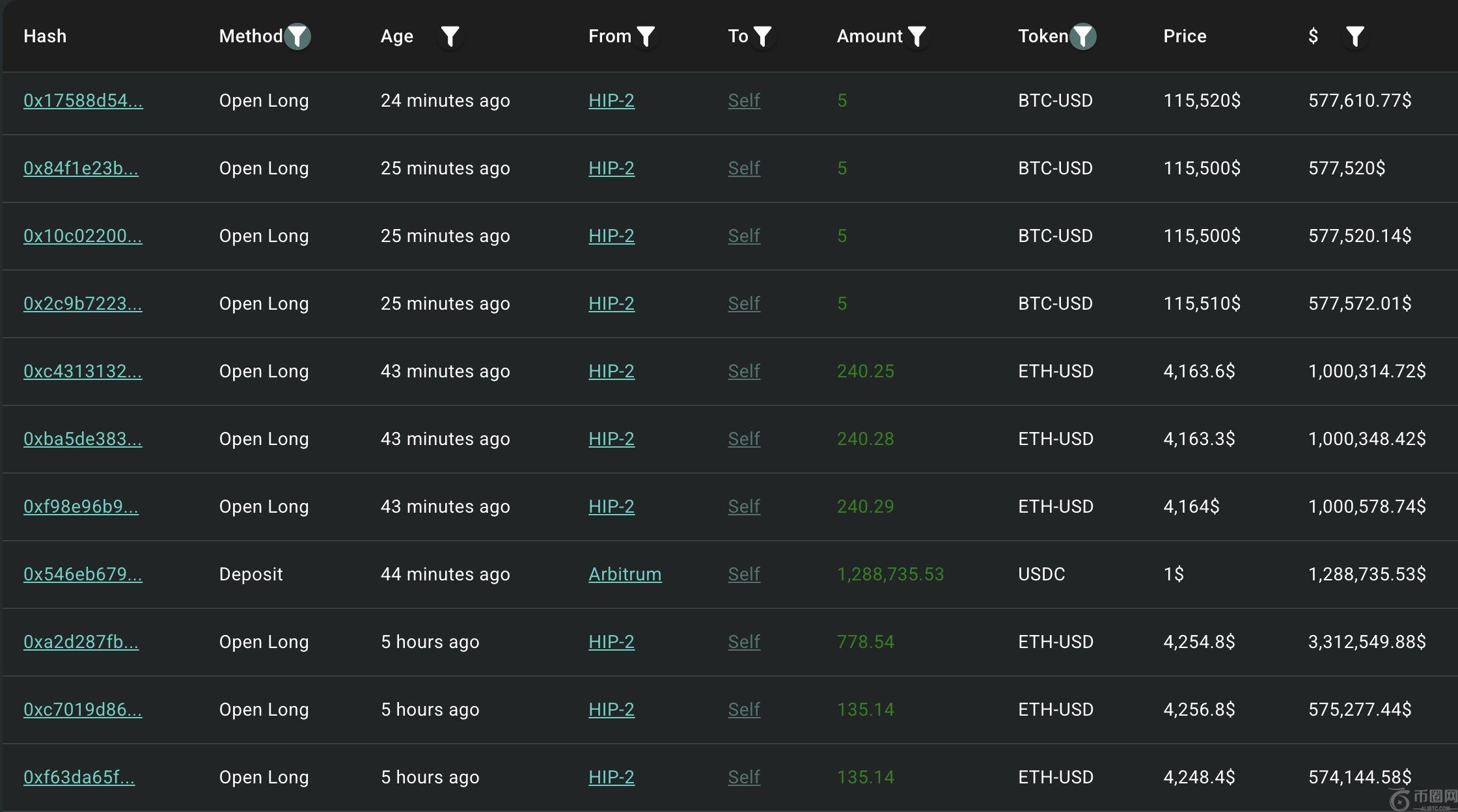This screenshot has width=1458, height=812.
Task: Open transaction hash 0x17588d54
Action: (x=83, y=100)
